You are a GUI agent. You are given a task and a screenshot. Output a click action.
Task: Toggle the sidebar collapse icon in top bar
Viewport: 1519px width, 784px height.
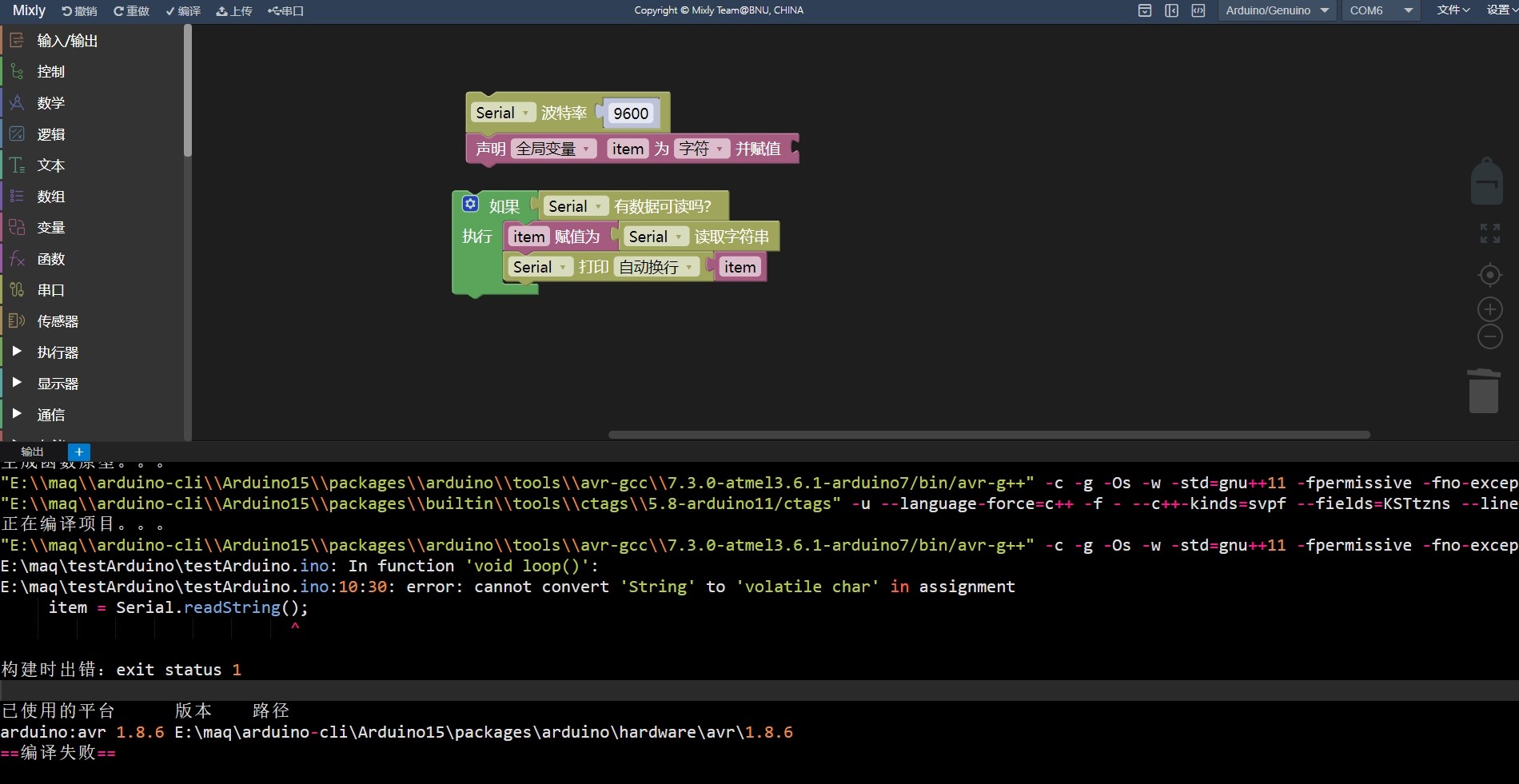click(x=1171, y=10)
